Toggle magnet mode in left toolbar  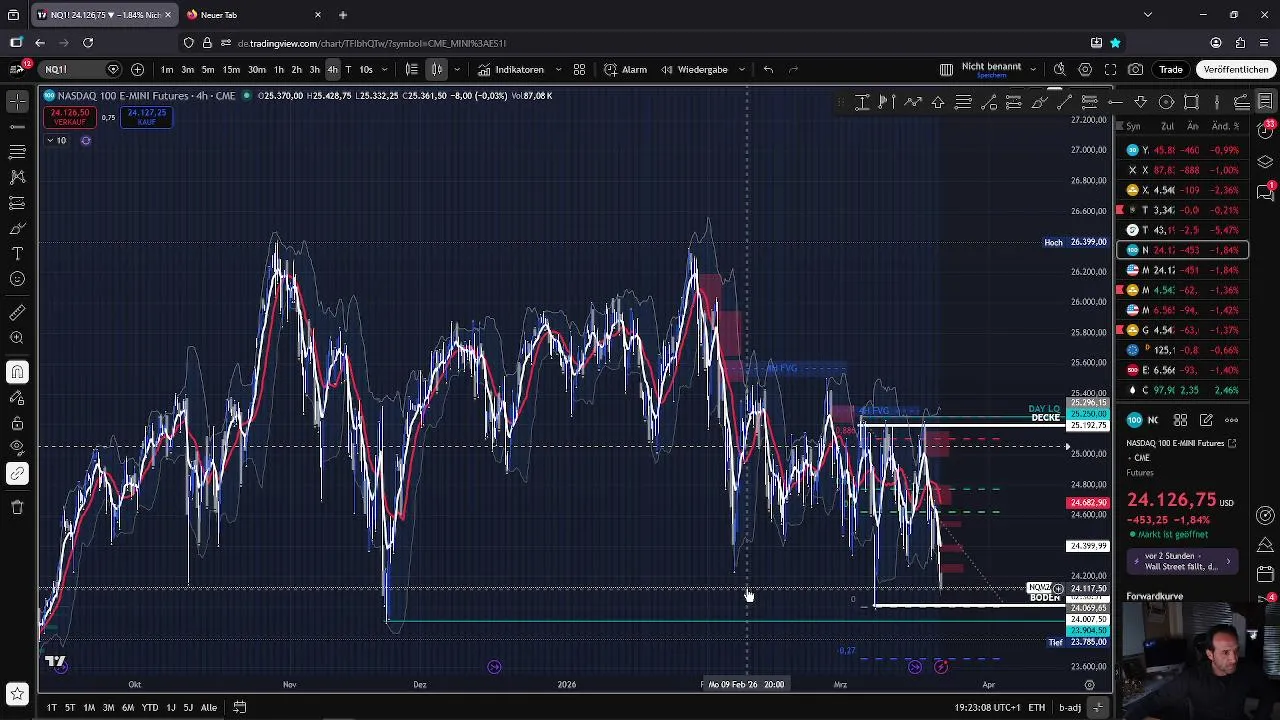click(x=17, y=372)
